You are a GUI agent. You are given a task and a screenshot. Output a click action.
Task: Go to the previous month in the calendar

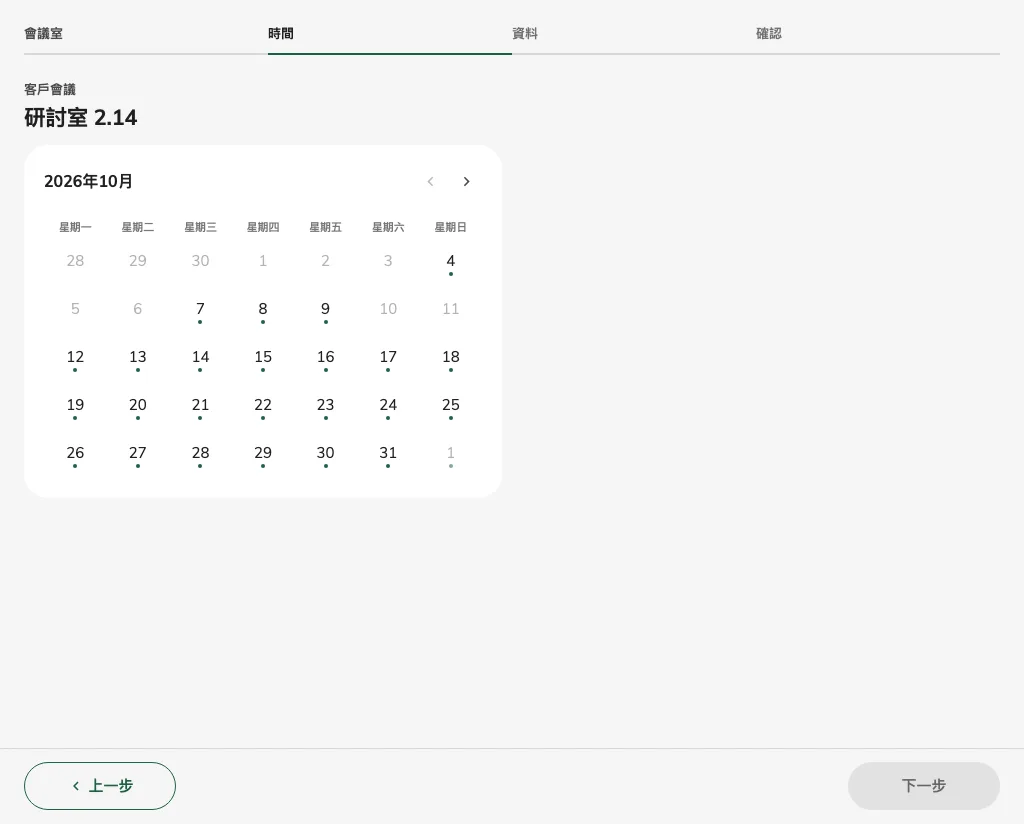pyautogui.click(x=430, y=182)
